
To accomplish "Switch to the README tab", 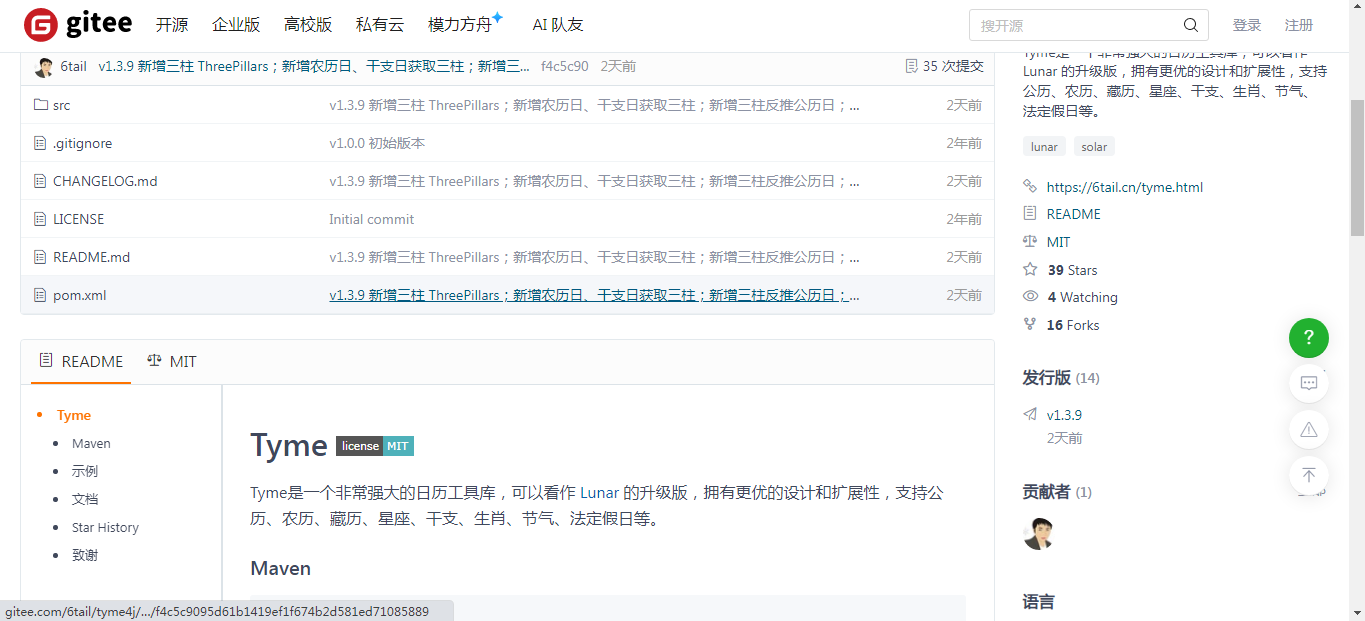I will tap(81, 362).
